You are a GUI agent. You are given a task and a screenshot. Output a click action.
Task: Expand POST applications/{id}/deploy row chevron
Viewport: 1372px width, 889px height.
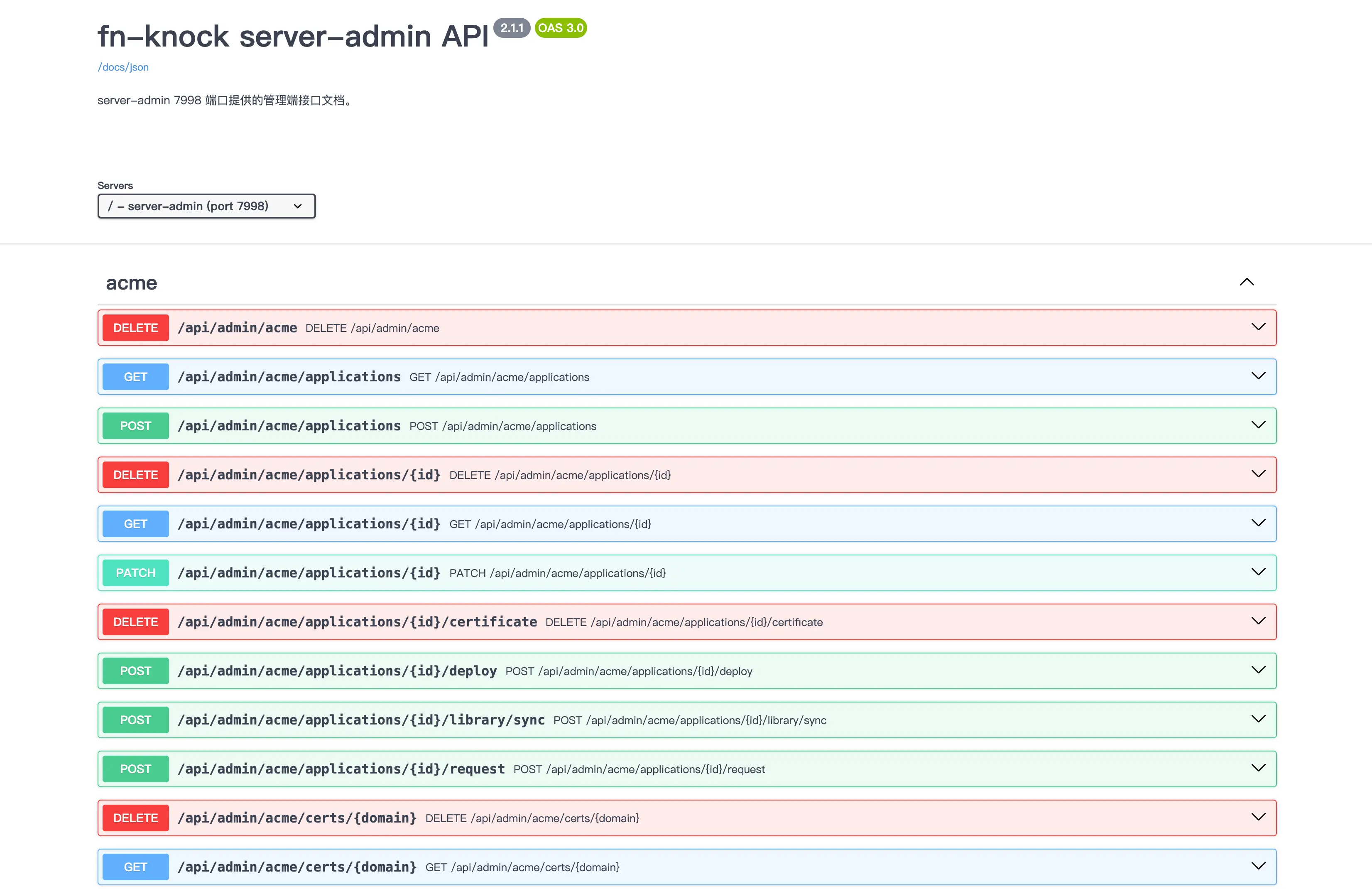tap(1259, 670)
